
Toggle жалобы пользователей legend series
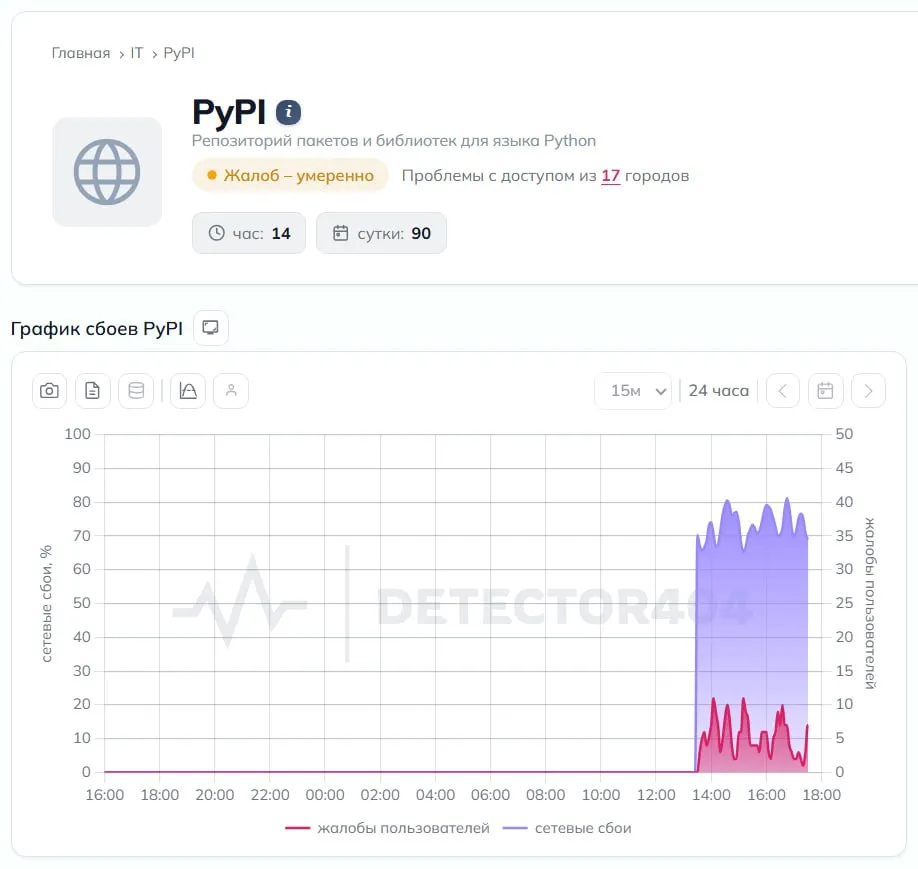tap(387, 828)
